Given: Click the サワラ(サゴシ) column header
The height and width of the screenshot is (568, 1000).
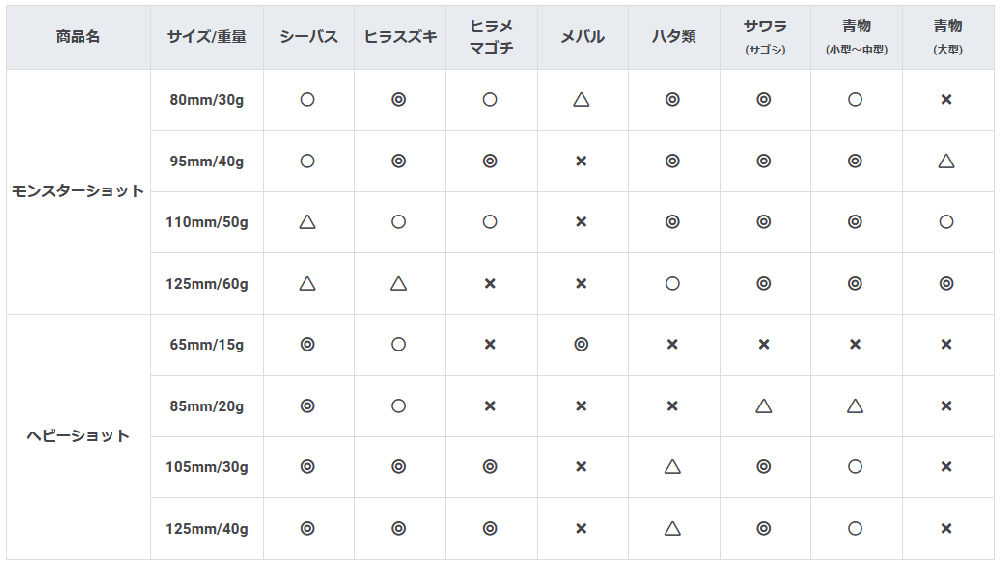Looking at the screenshot, I should [765, 37].
